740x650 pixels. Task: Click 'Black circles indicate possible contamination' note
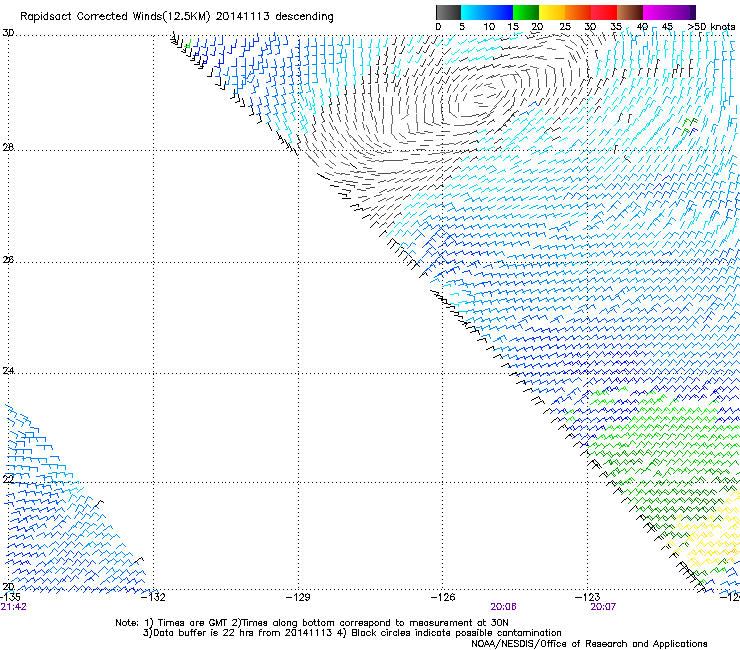[x=456, y=633]
